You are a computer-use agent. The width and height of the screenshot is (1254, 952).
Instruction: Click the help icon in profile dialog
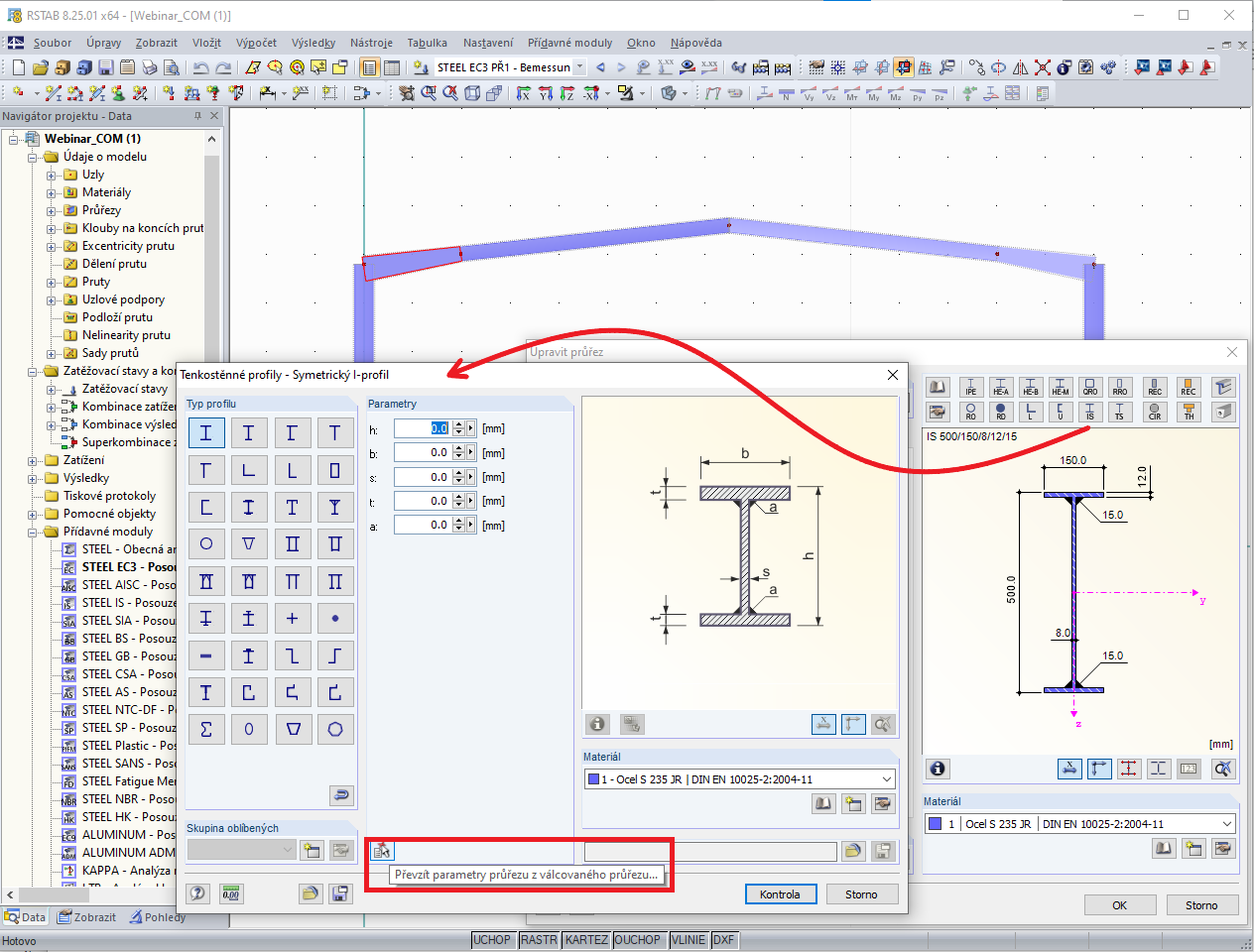[x=198, y=893]
